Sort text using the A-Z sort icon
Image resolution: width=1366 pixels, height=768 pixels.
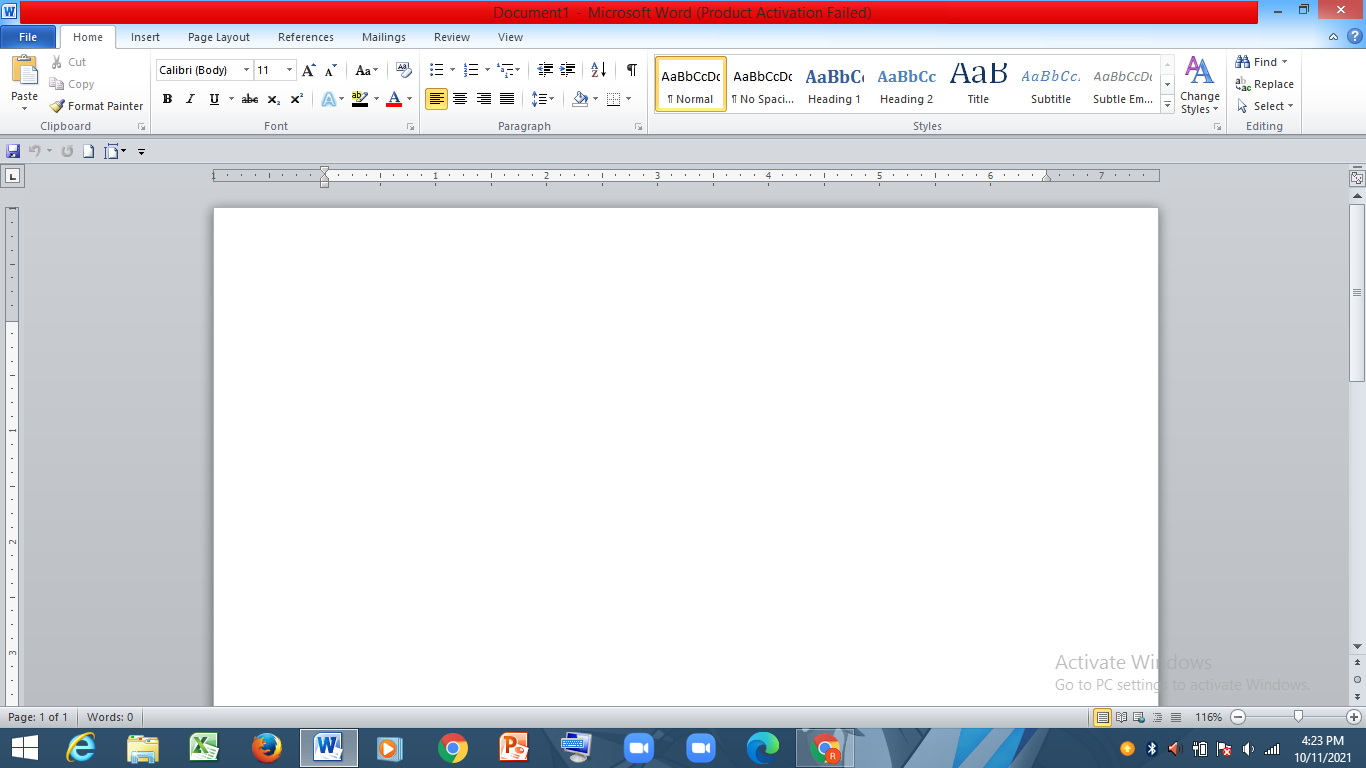coord(599,70)
